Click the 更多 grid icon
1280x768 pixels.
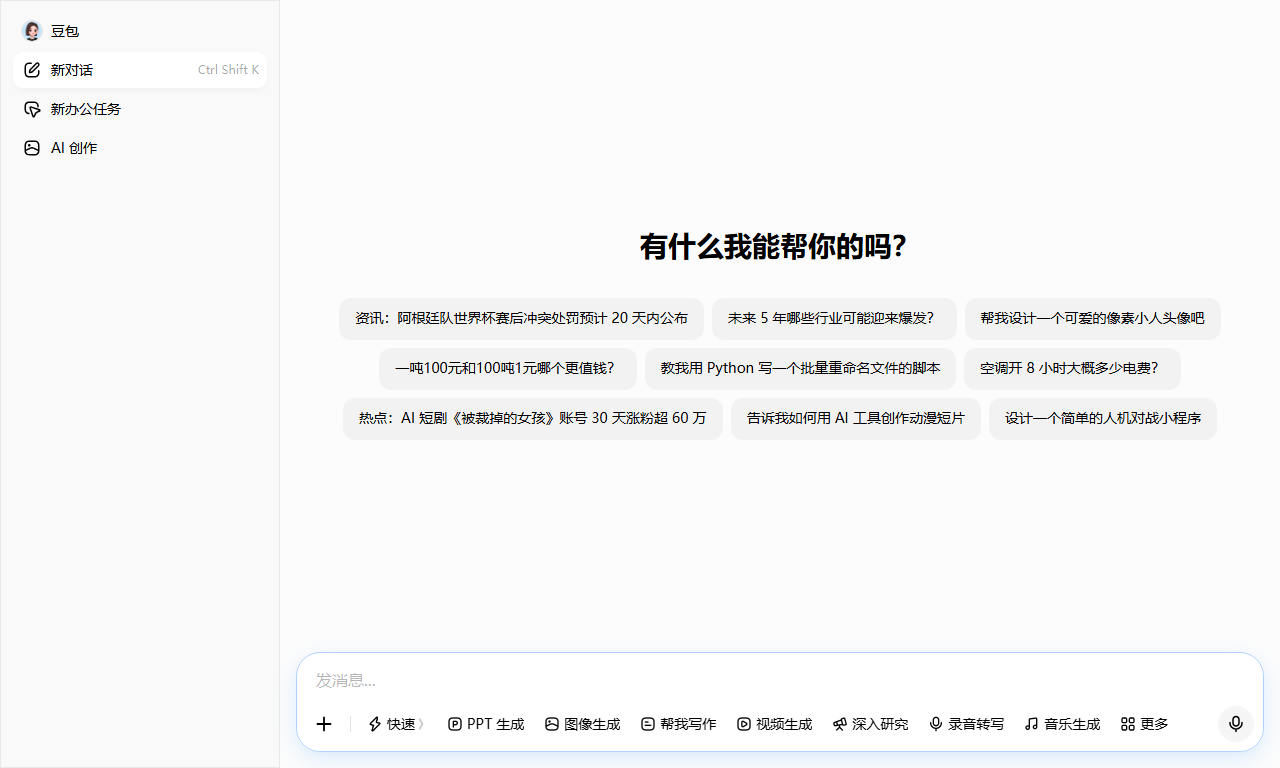tap(1128, 724)
